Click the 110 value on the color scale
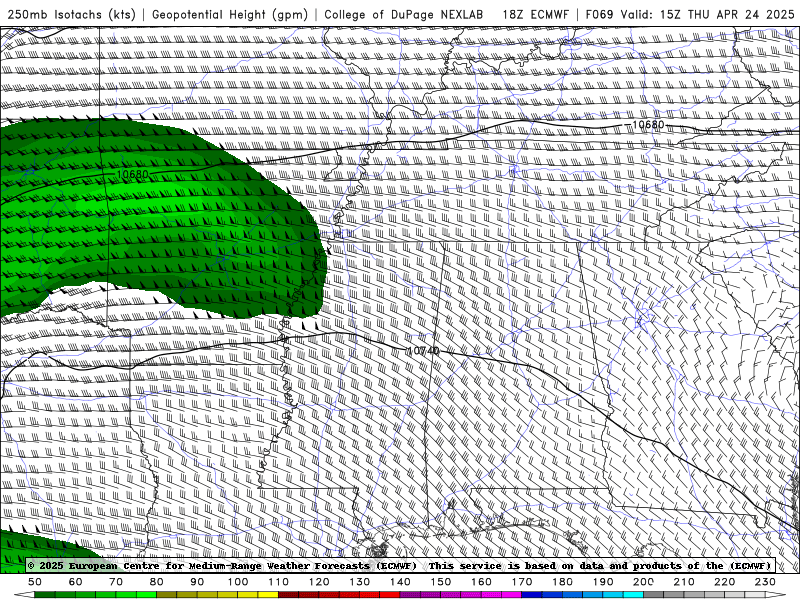This screenshot has width=800, height=600. (x=278, y=582)
